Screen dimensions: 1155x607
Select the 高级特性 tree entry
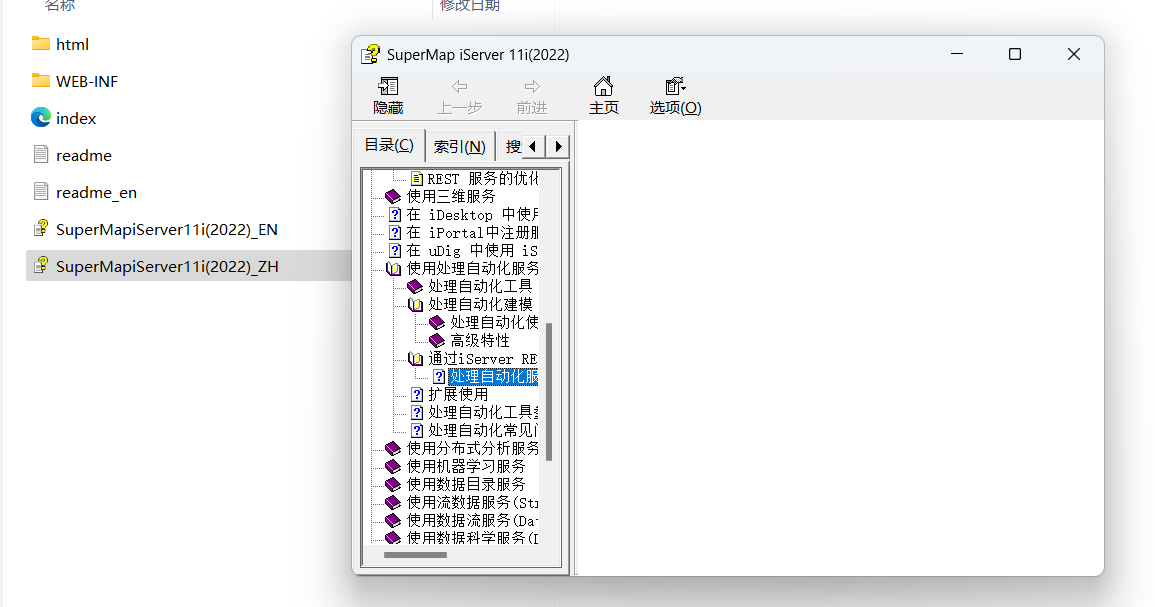pos(480,340)
